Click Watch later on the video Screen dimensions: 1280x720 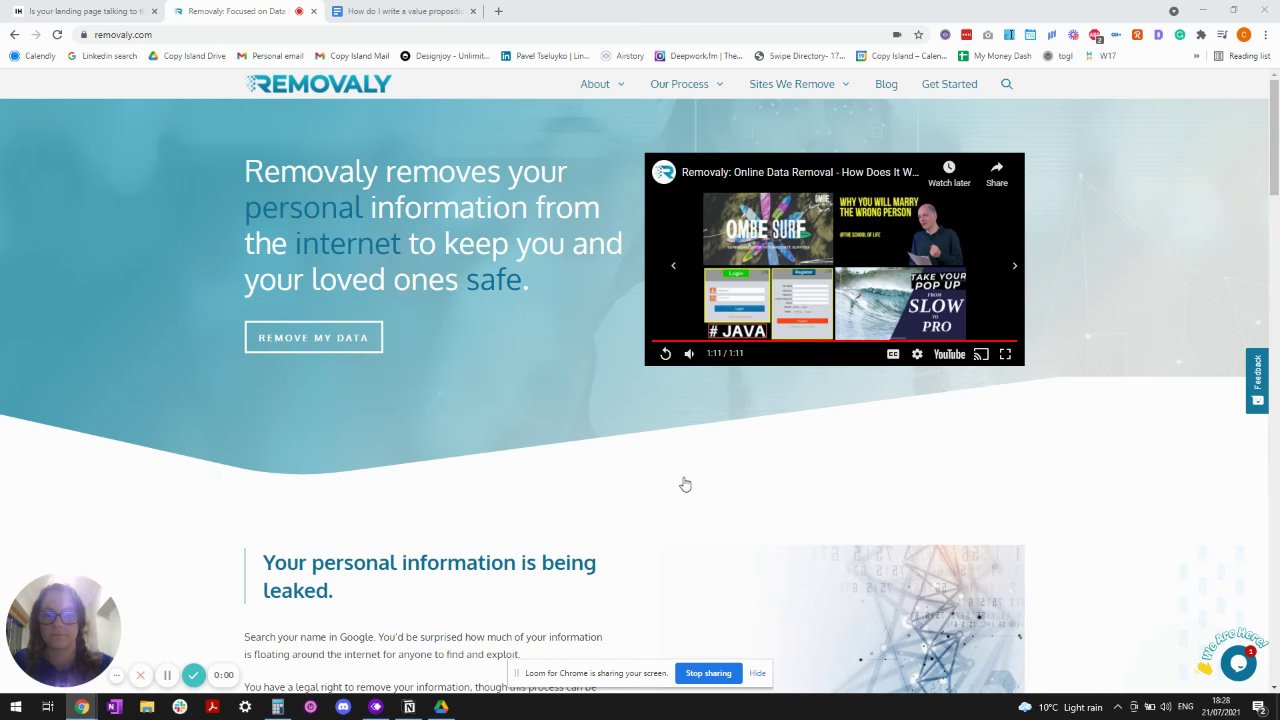tap(949, 174)
